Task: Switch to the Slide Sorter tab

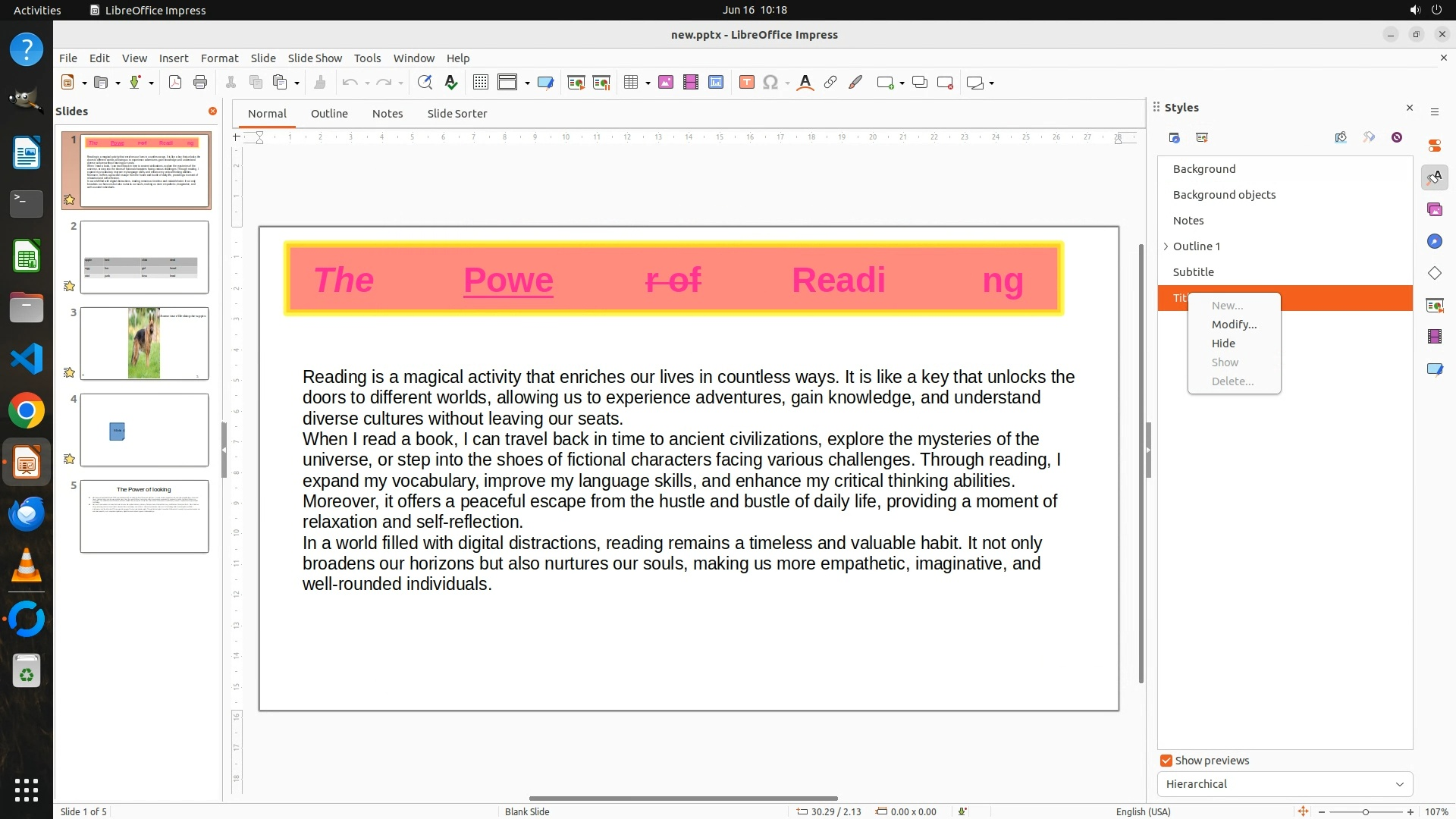Action: 457,114
